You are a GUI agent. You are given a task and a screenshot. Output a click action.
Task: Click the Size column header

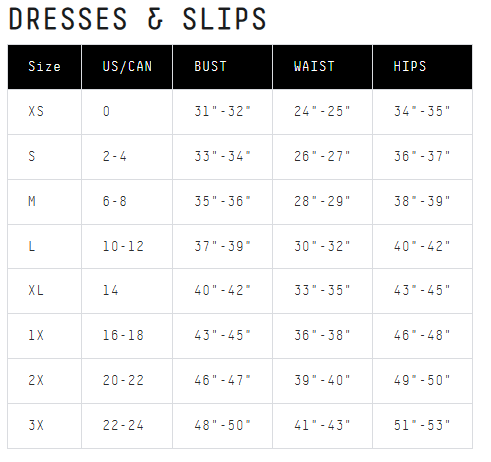tap(44, 67)
